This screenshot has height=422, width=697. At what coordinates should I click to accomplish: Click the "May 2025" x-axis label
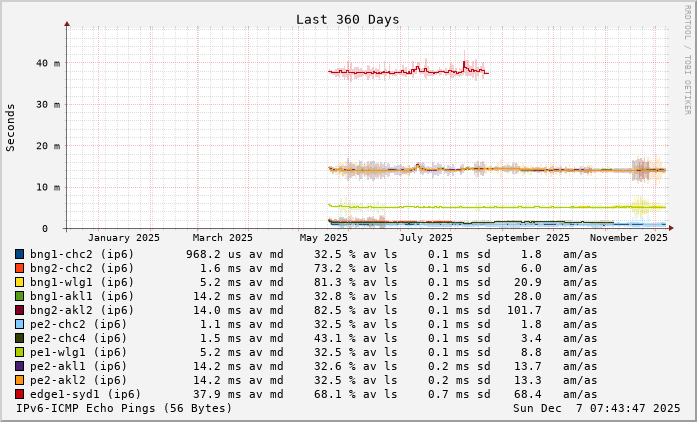323,238
